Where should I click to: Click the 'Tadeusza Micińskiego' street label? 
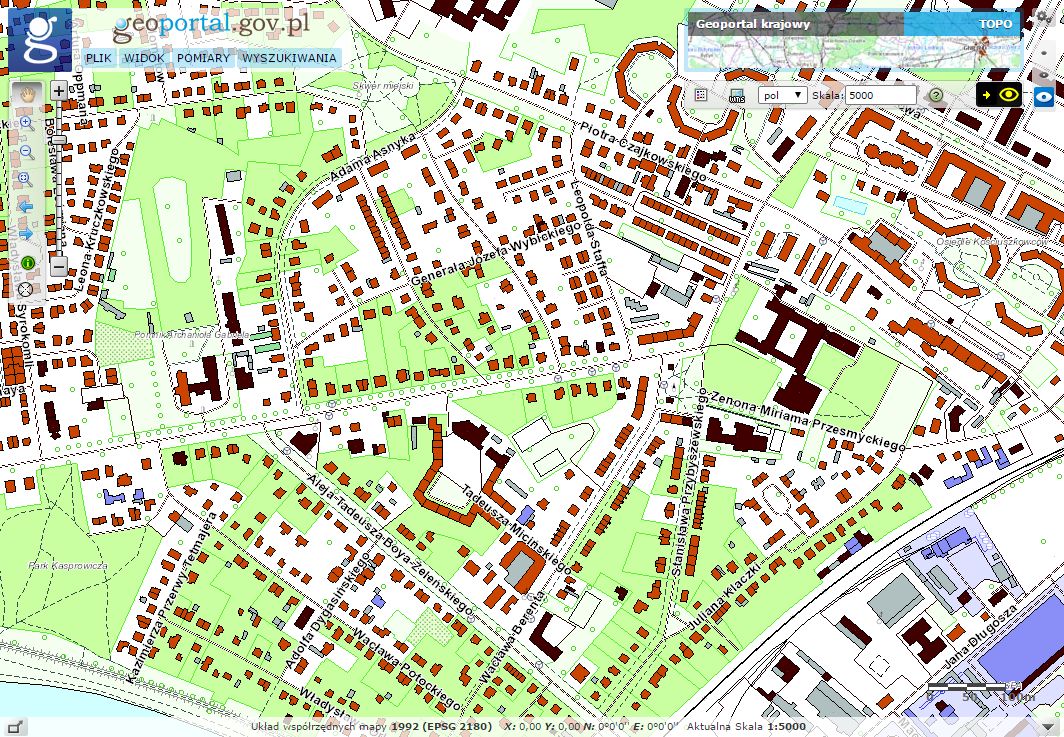(x=516, y=529)
